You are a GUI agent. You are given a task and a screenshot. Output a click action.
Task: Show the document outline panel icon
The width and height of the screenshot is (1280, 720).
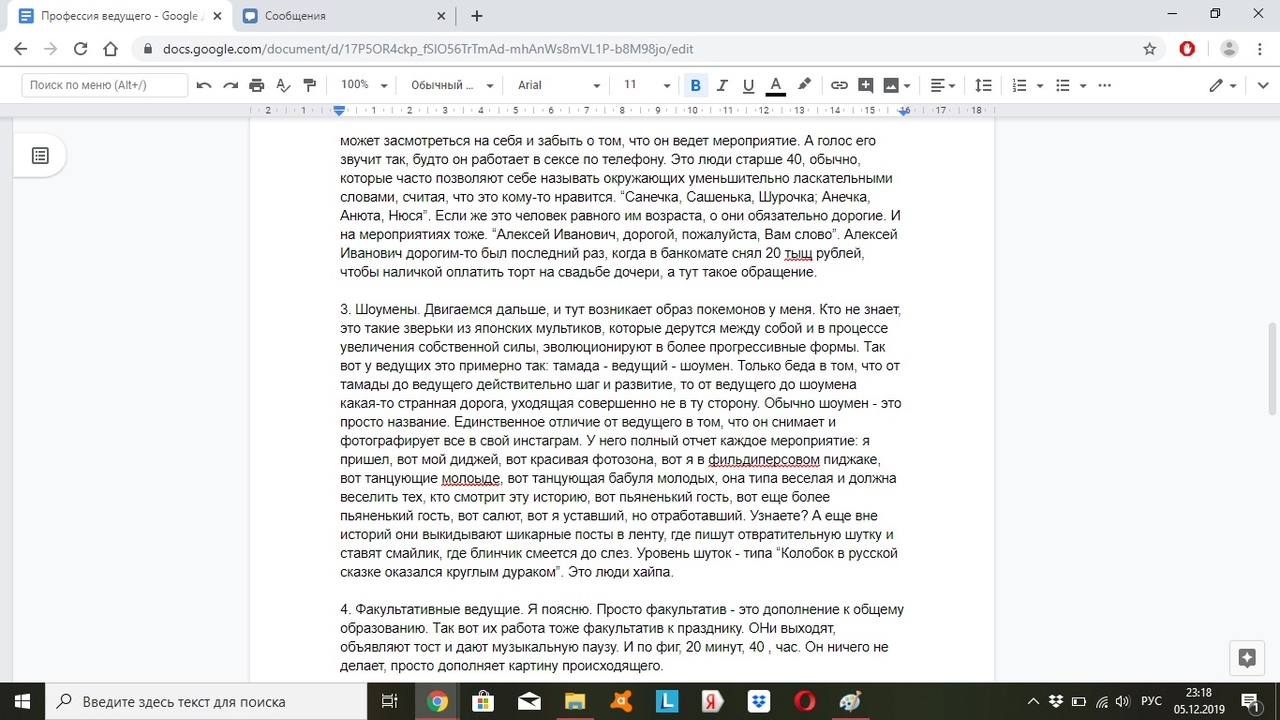tap(40, 156)
